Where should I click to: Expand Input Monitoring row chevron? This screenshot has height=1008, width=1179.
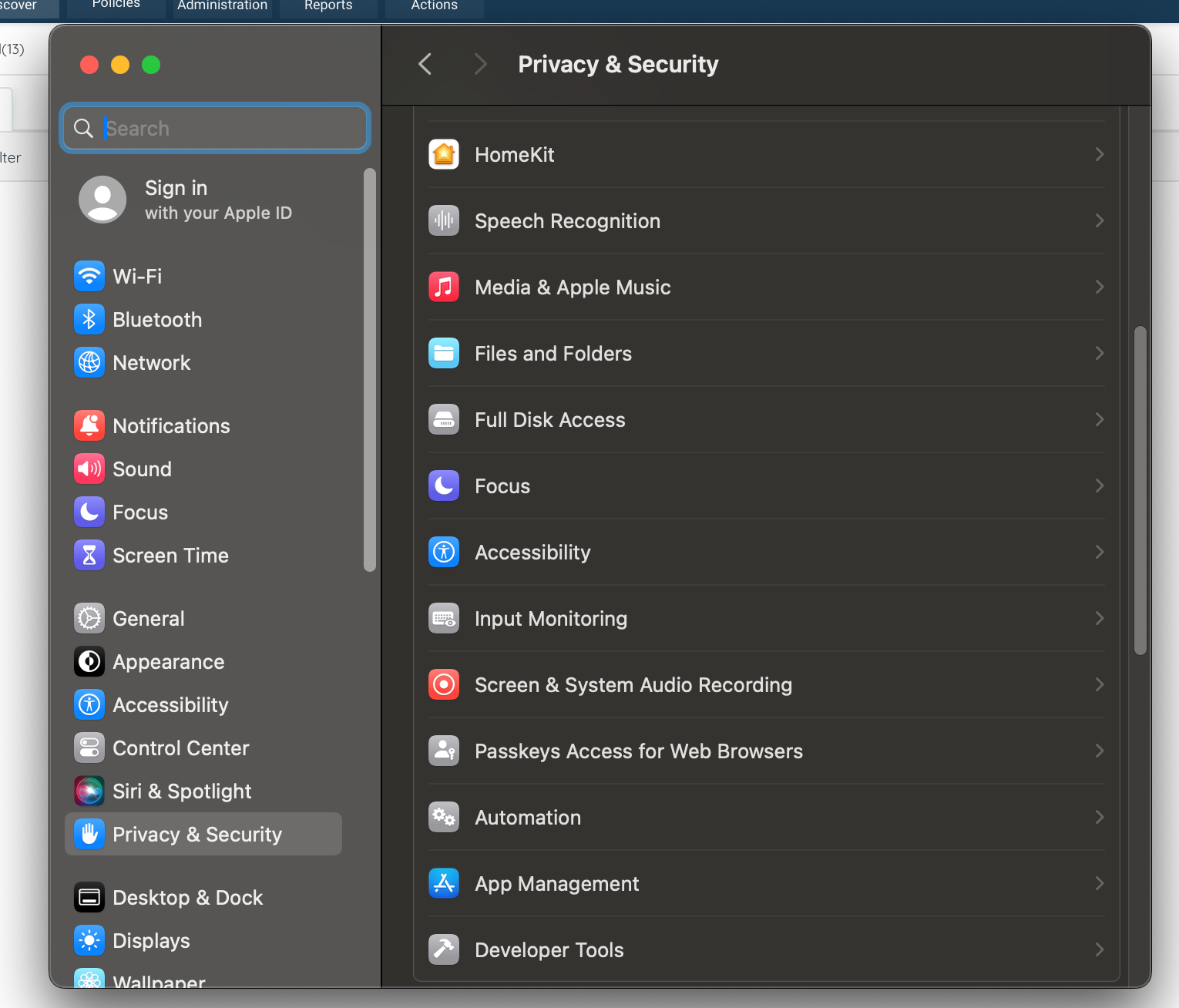(x=1099, y=619)
